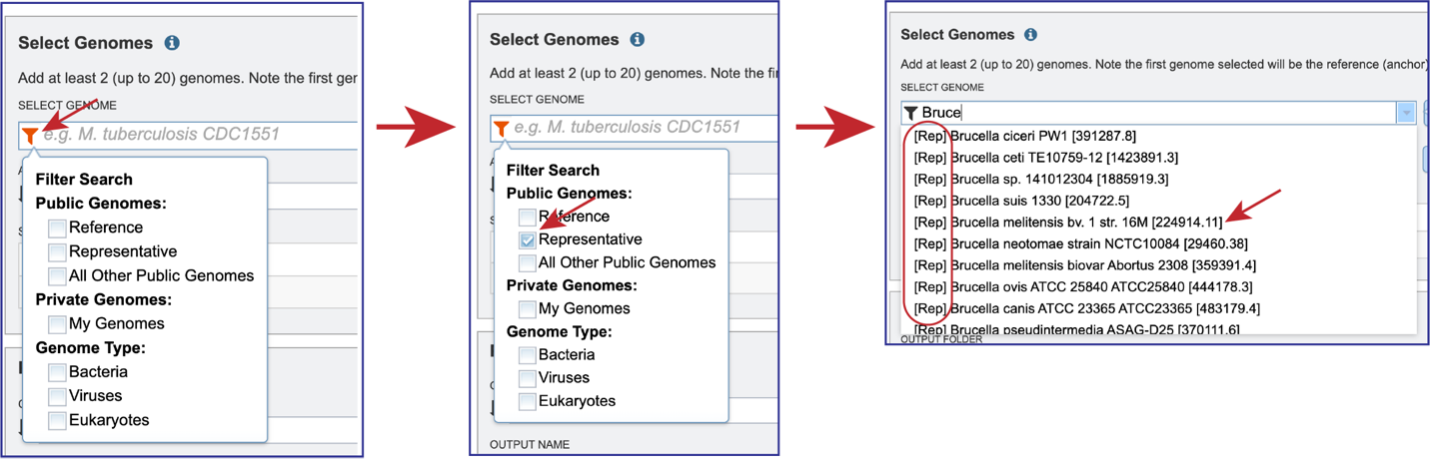Screen dimensions: 1430x461
Task: Tick the Eukaryotes checkbox in the left panel
Action: coord(57,420)
